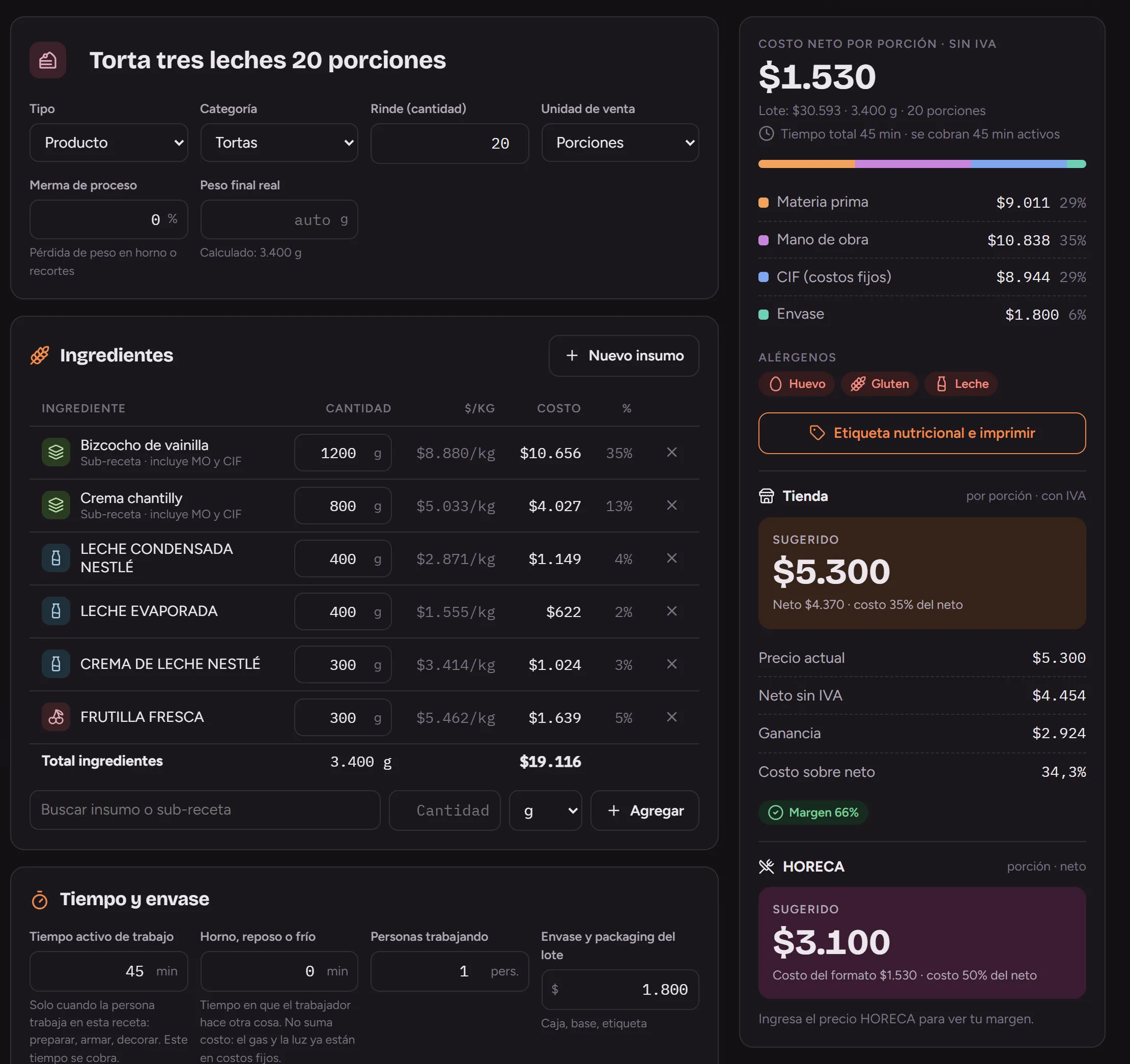Delete the LECHE EVAPORADA row
Viewport: 1130px width, 1064px height.
[x=671, y=611]
